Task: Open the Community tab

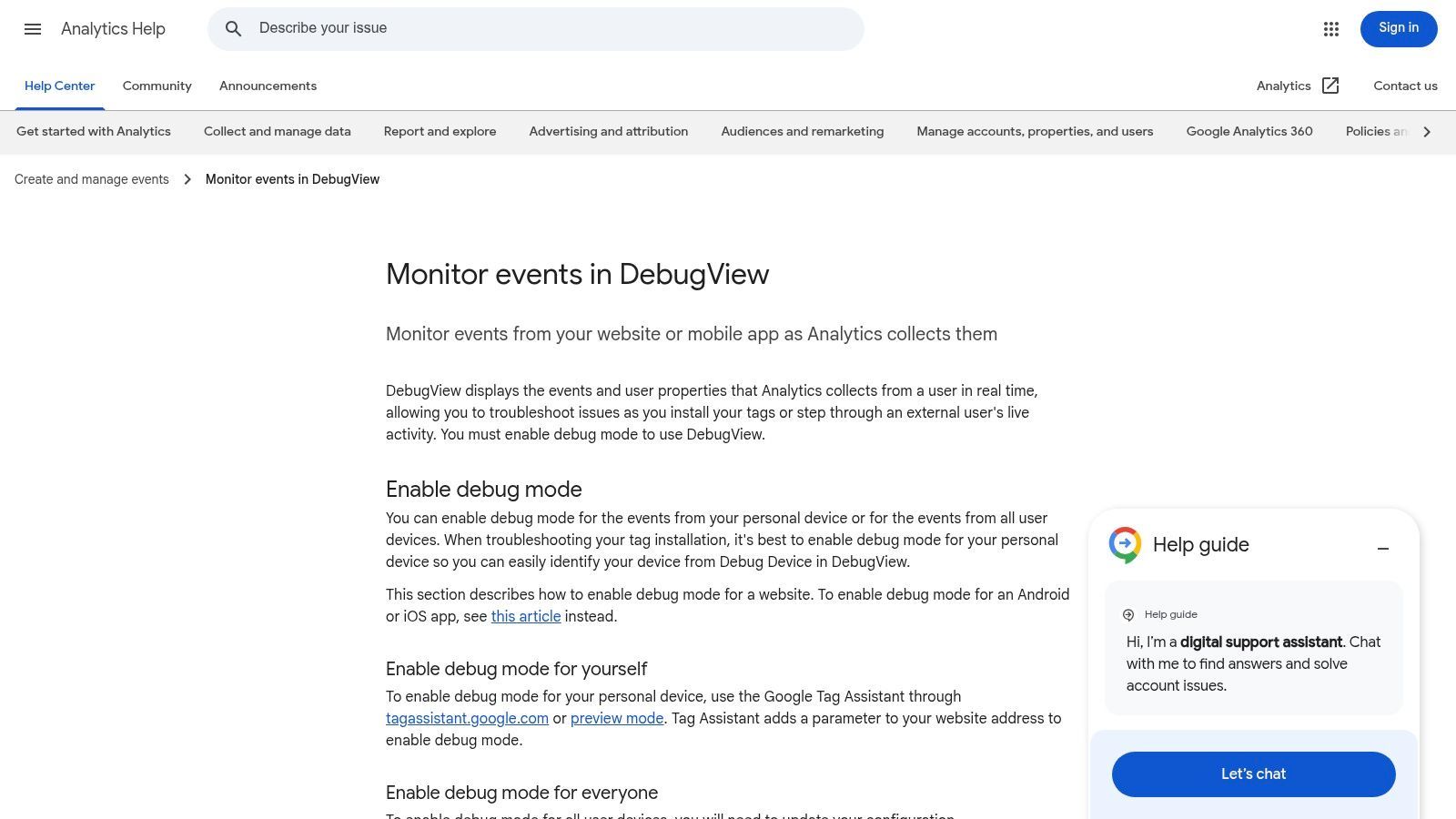Action: (157, 86)
